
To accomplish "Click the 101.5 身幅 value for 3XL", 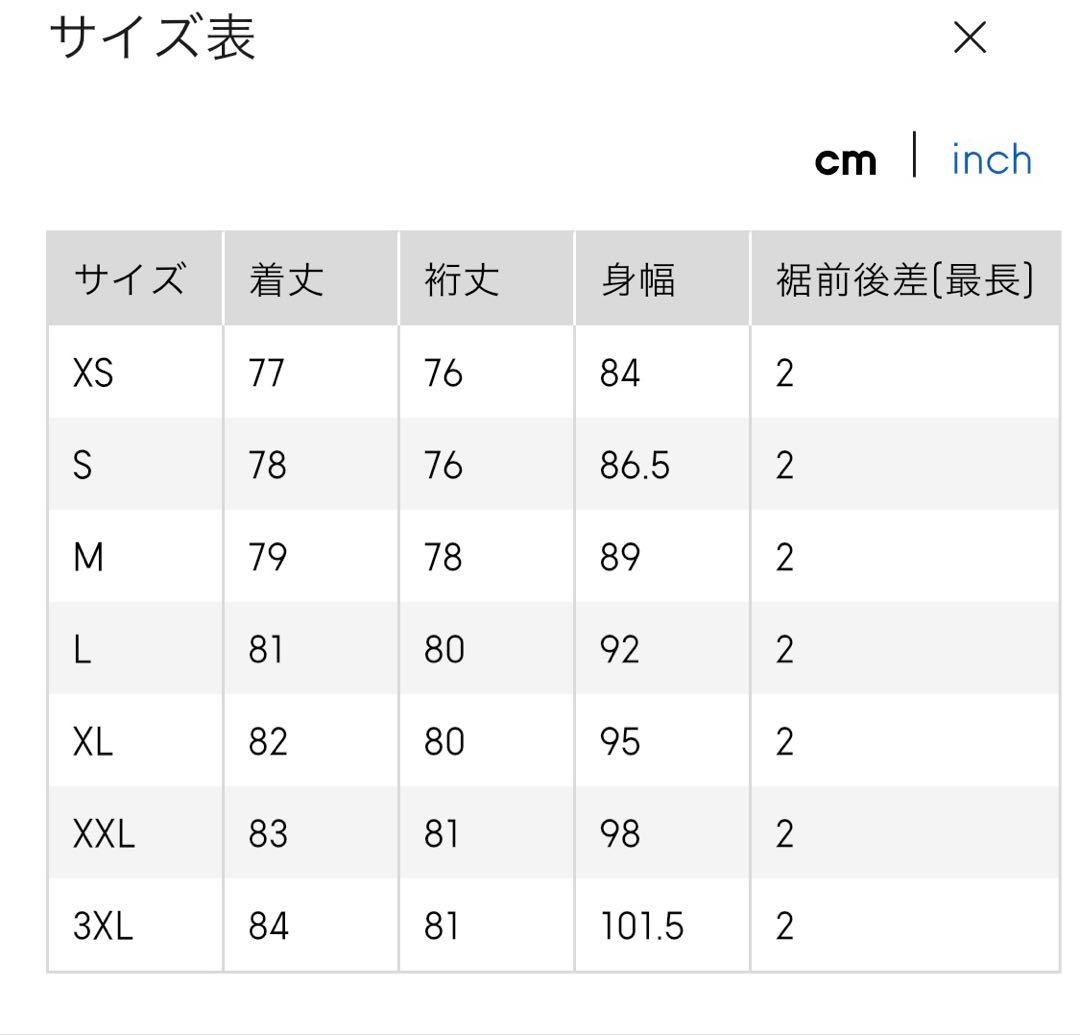I will (642, 926).
